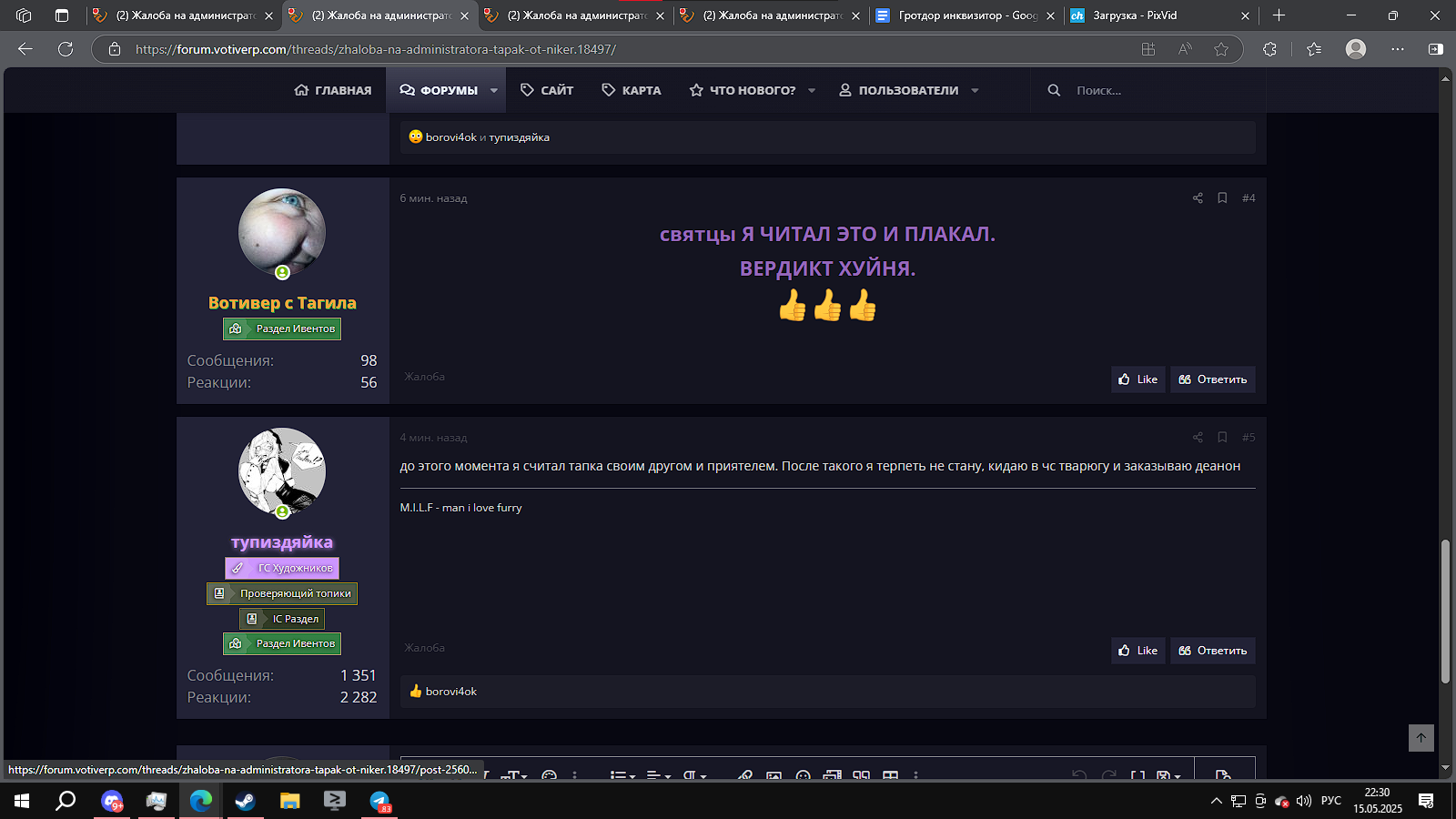Click the forum search magnifier icon

pos(1054,90)
